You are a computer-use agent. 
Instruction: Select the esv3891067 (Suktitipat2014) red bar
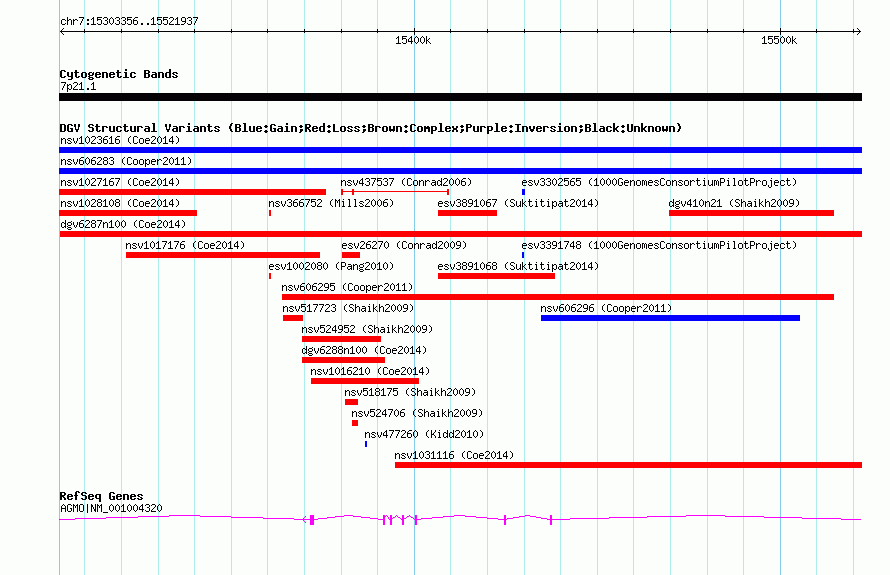coord(467,213)
